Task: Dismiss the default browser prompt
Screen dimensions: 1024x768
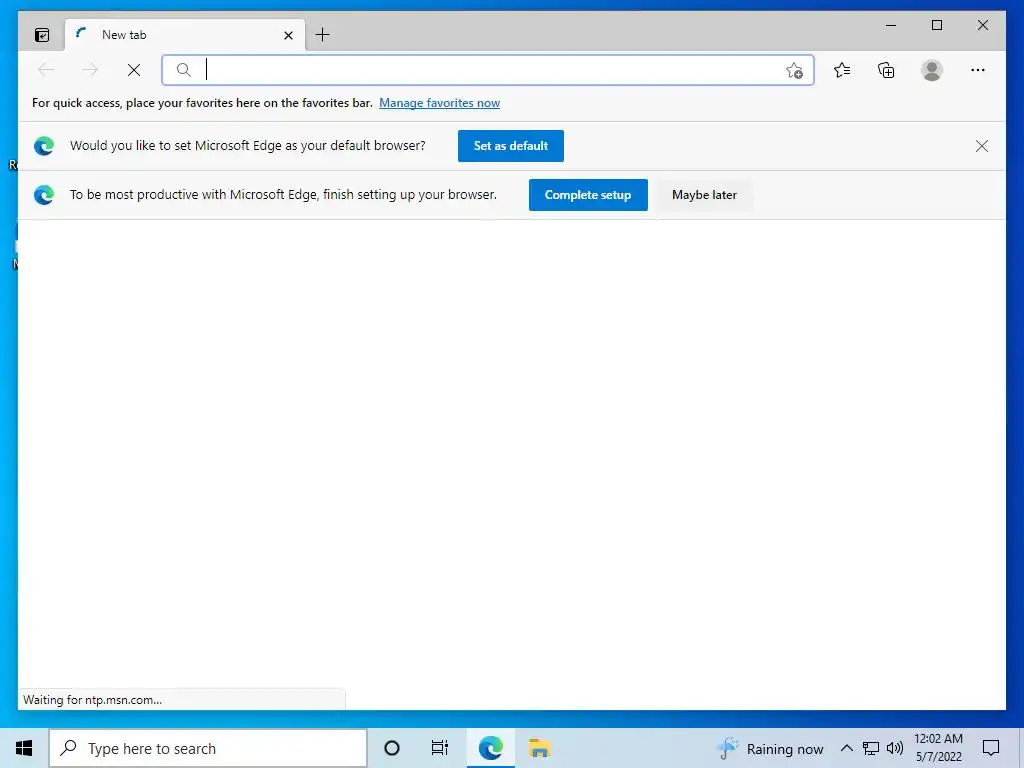Action: (x=982, y=146)
